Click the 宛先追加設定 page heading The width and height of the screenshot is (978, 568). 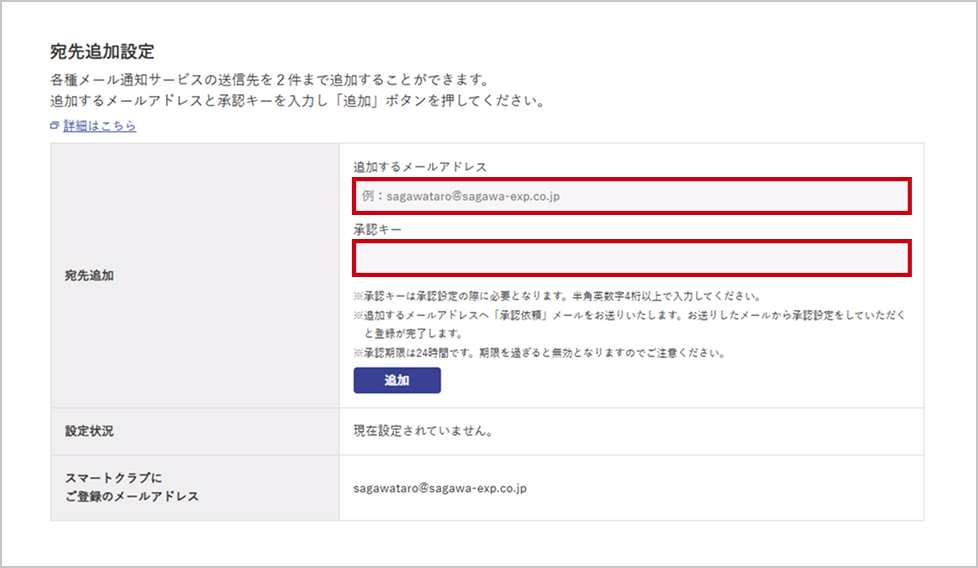click(102, 51)
